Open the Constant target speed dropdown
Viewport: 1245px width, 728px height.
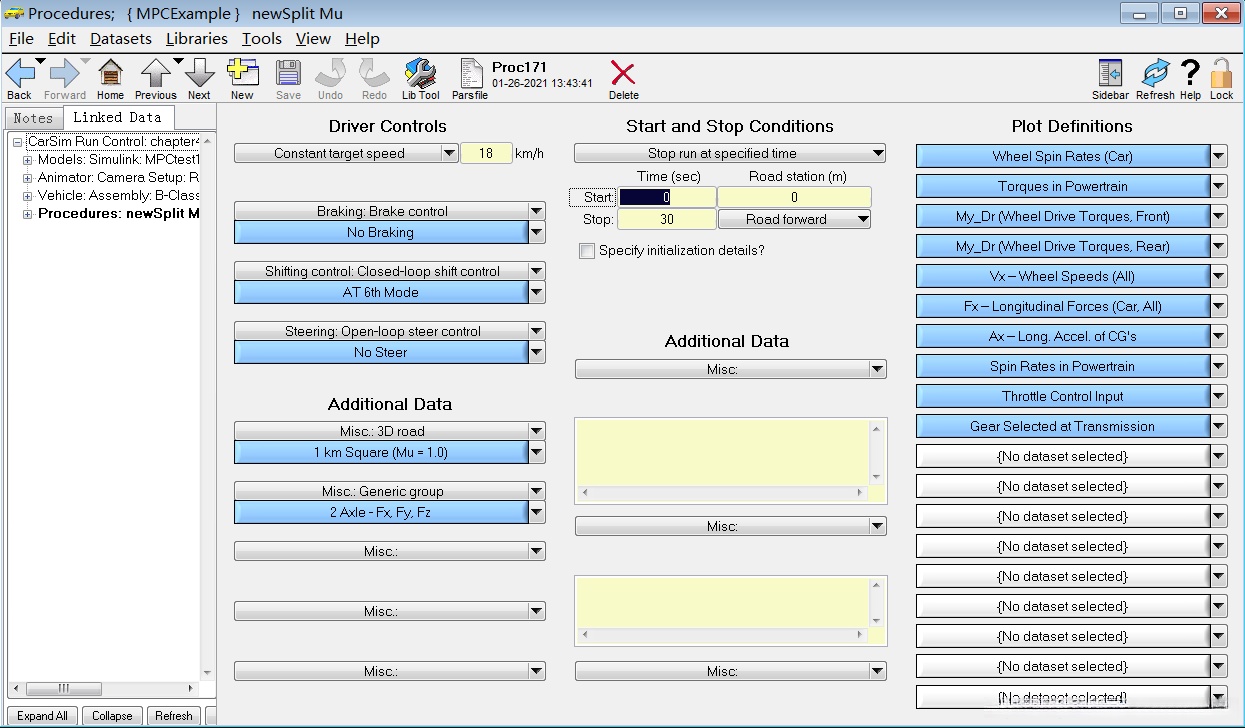click(x=449, y=154)
